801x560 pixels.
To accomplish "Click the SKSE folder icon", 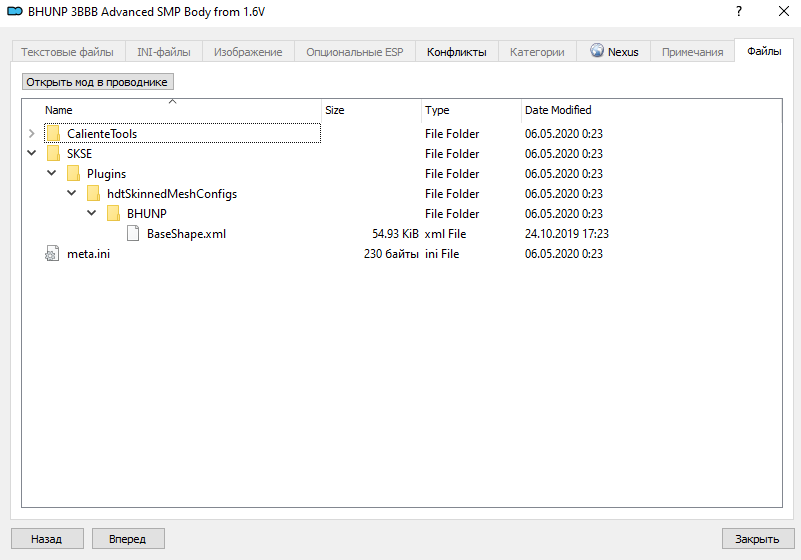I will click(53, 154).
